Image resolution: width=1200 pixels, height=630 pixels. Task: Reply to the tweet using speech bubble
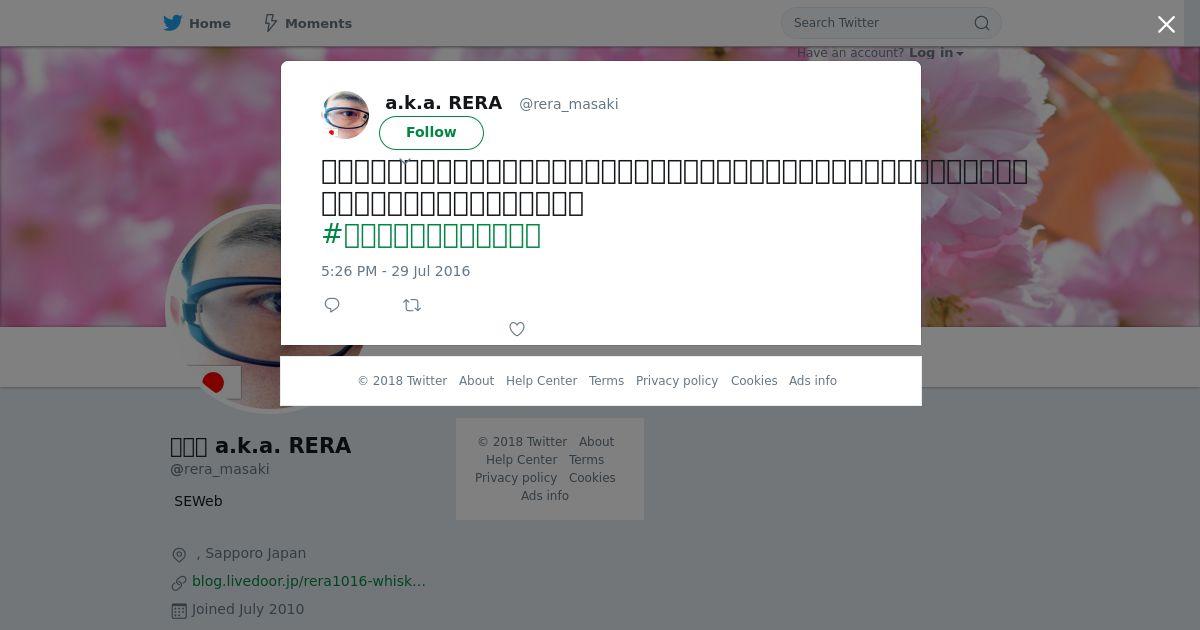332,305
